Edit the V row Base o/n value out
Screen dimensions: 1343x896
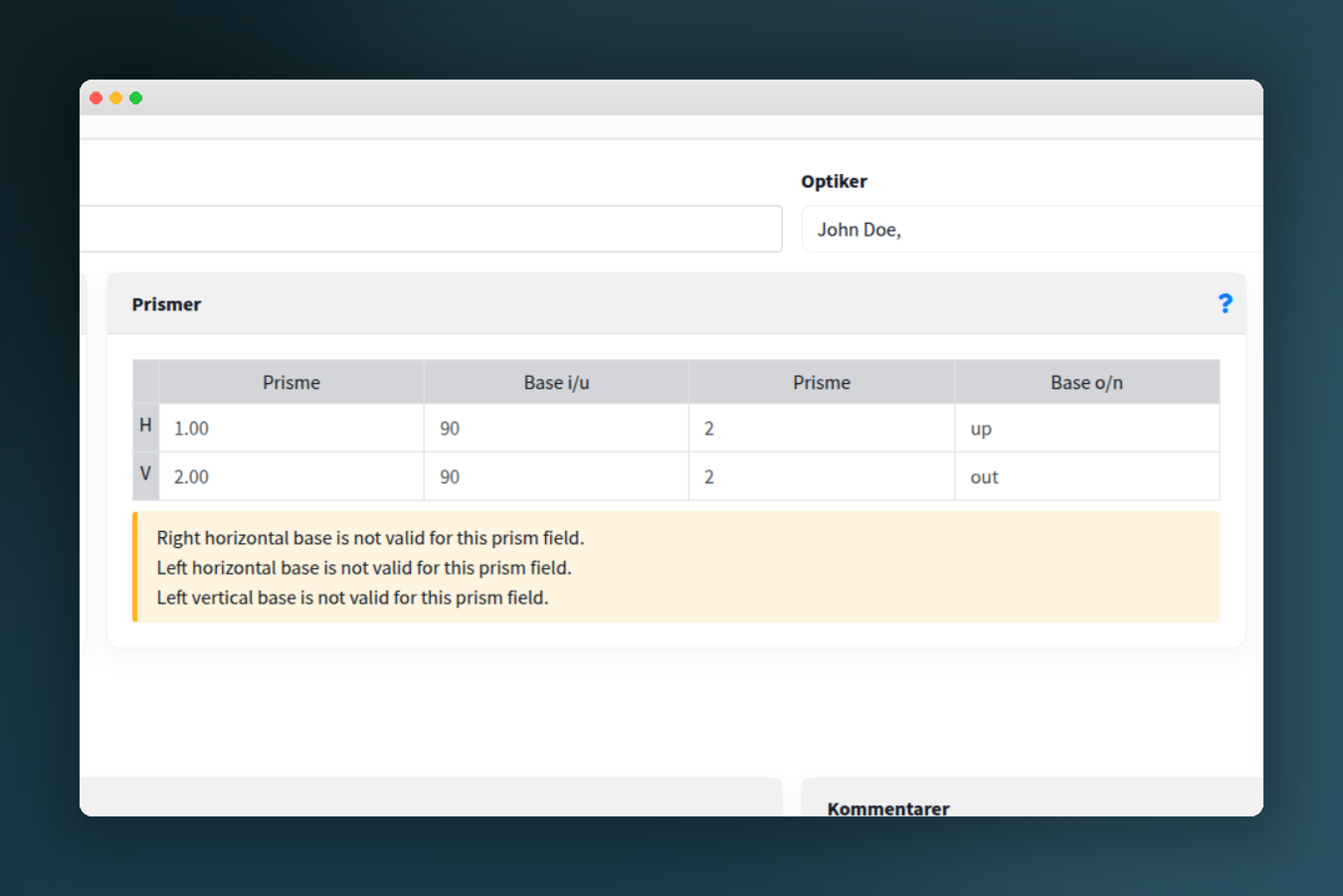coord(1087,477)
